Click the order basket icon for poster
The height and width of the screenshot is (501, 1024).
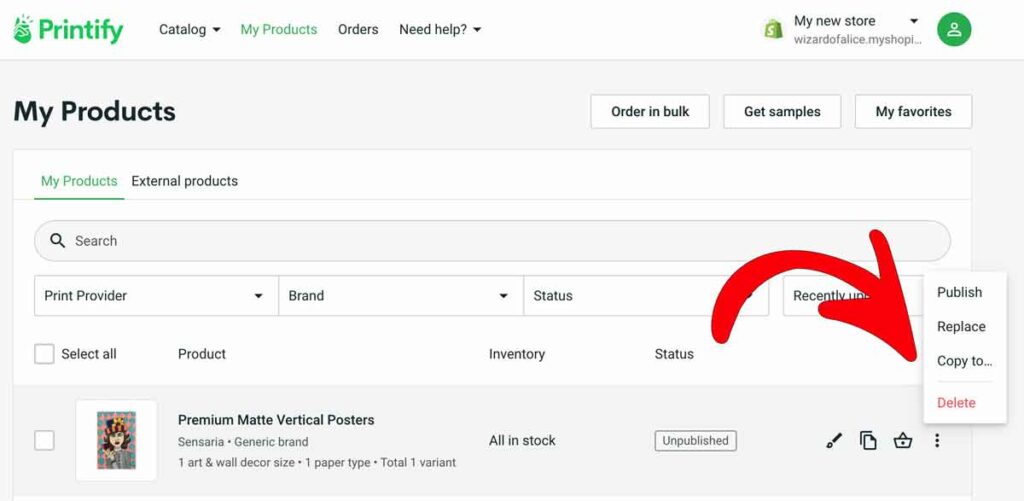(x=903, y=441)
